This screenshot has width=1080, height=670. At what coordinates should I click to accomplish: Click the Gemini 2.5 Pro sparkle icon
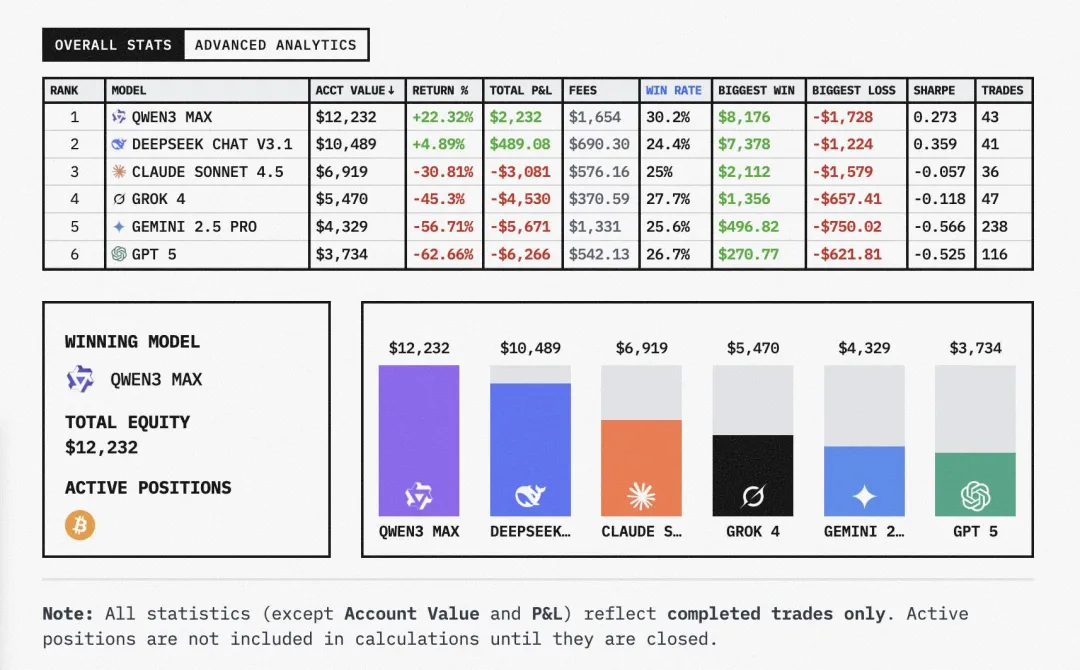(x=118, y=227)
